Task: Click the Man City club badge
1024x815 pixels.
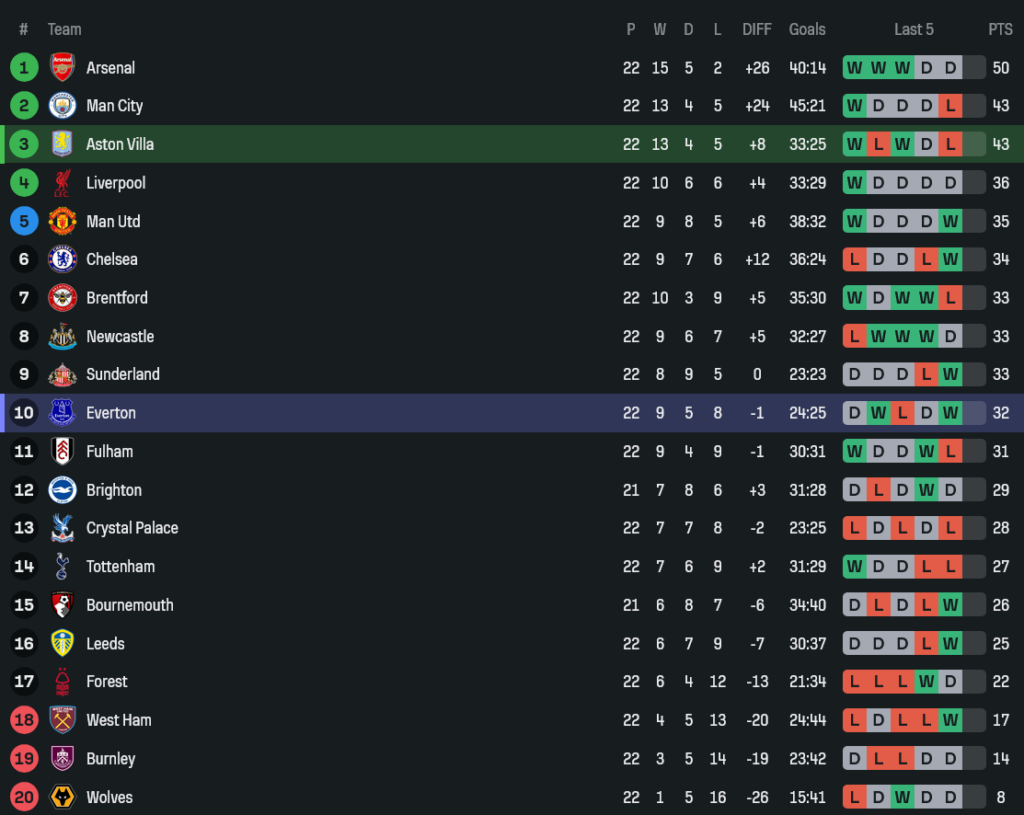Action: click(x=62, y=106)
